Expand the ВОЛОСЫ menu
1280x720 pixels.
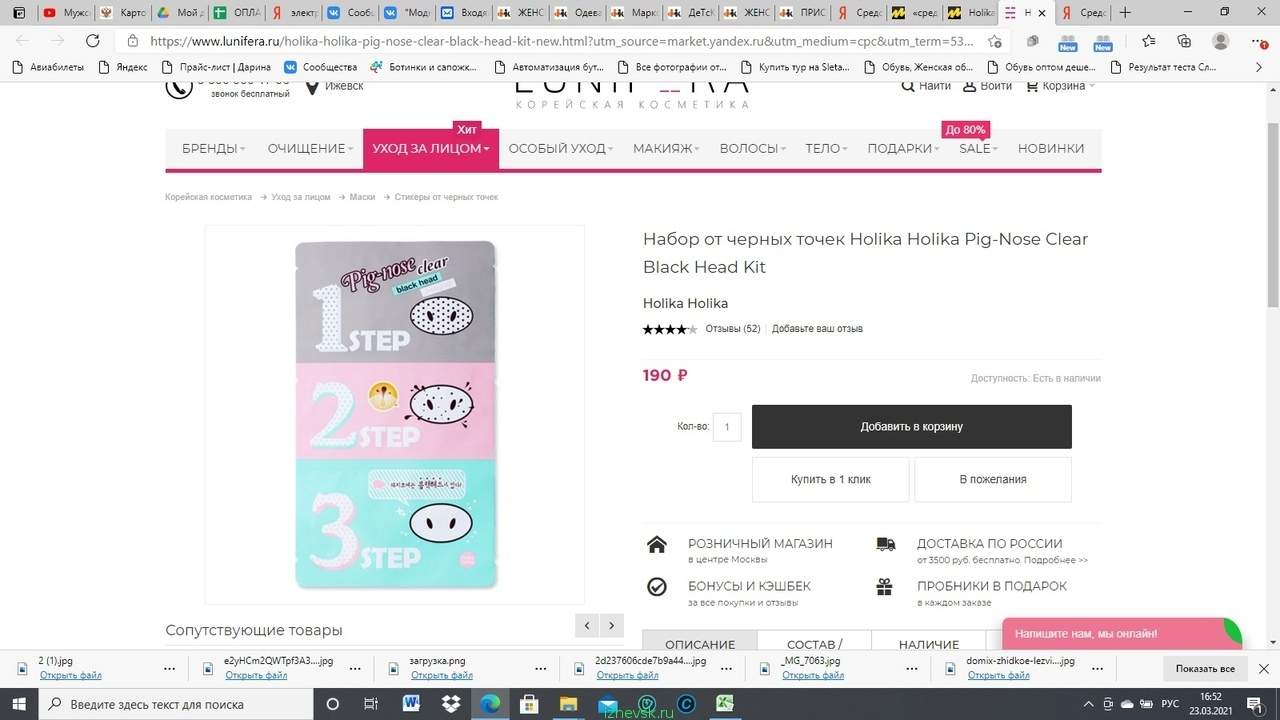coord(752,148)
